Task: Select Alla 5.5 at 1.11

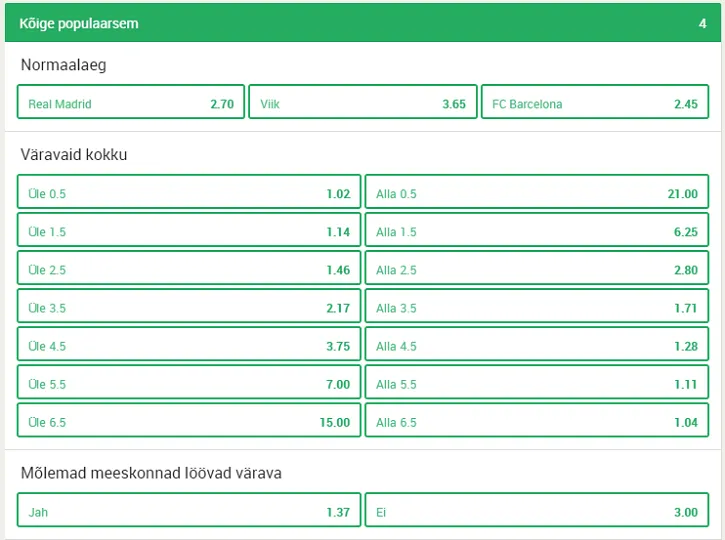Action: [536, 384]
